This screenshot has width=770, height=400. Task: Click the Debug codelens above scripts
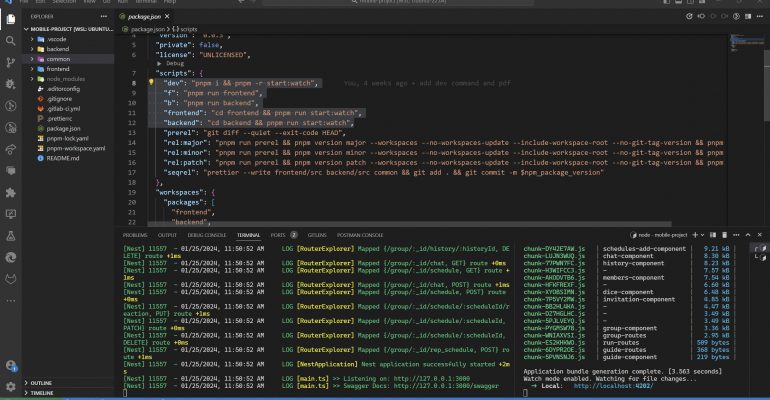[x=175, y=63]
